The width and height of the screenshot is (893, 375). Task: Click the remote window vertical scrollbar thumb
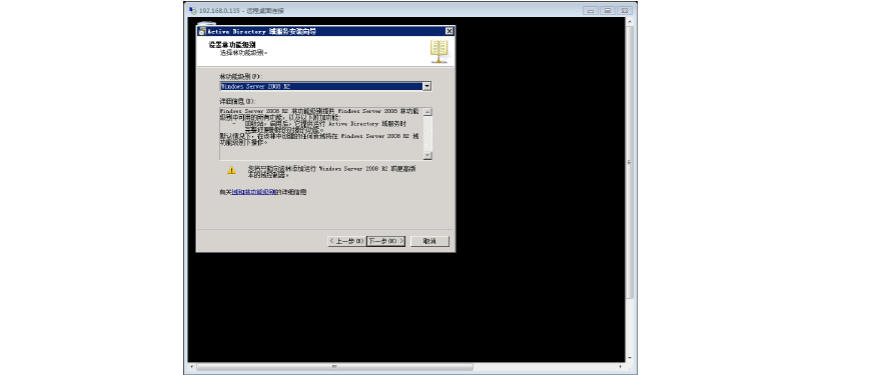click(629, 162)
